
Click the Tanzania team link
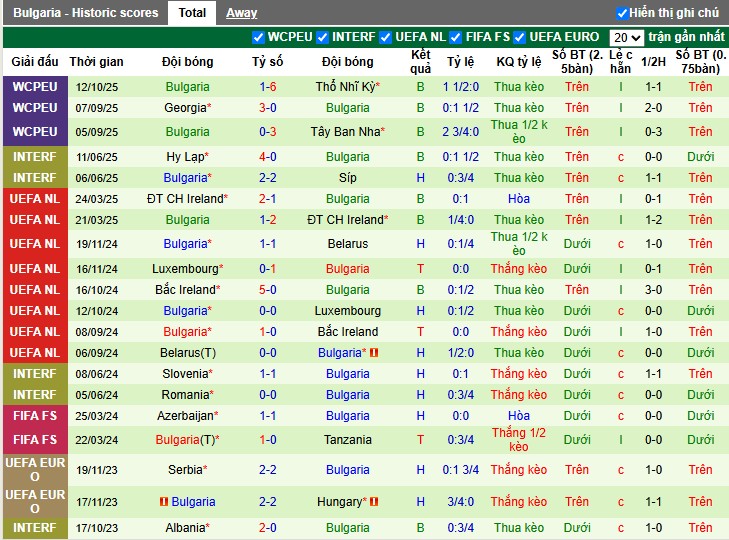(x=347, y=440)
